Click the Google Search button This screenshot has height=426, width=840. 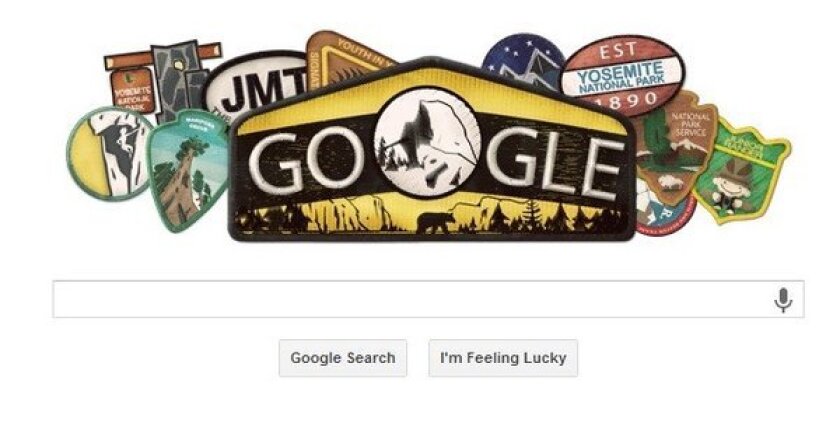point(343,358)
